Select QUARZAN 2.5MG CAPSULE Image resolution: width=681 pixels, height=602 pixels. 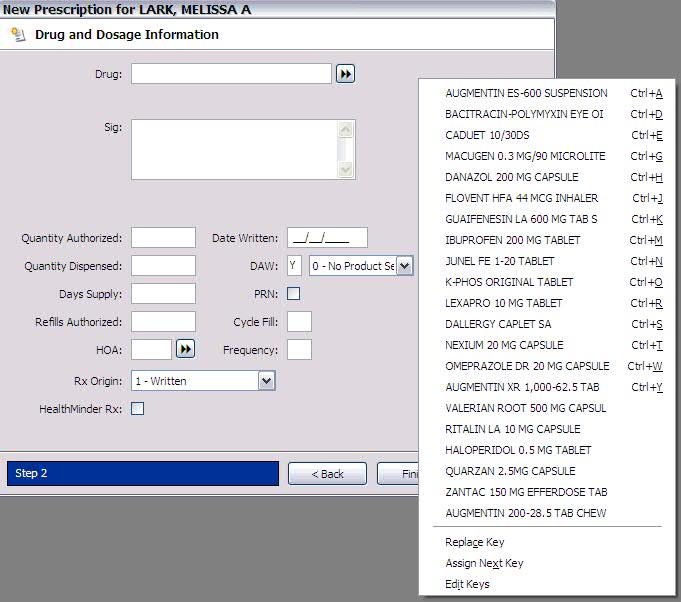click(547, 471)
